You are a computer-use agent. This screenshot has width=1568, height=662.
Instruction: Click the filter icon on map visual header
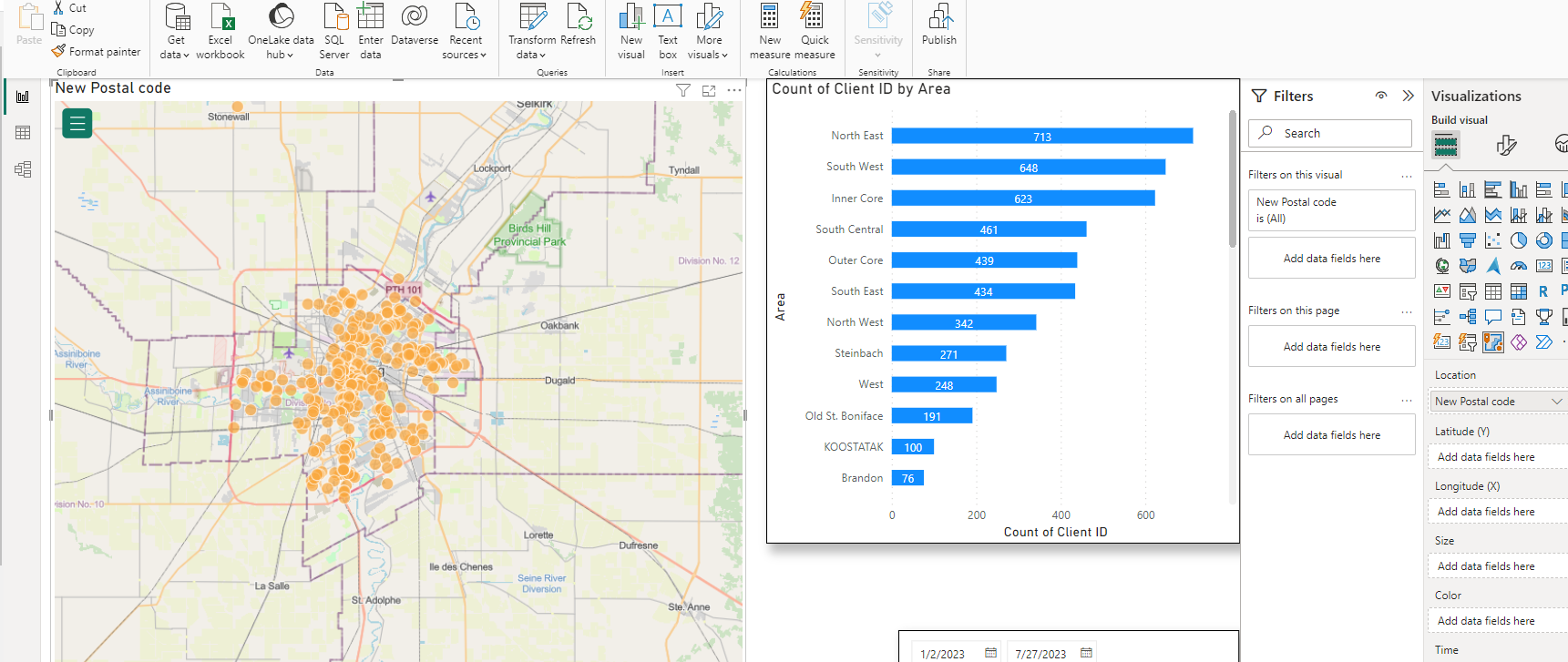pyautogui.click(x=683, y=90)
